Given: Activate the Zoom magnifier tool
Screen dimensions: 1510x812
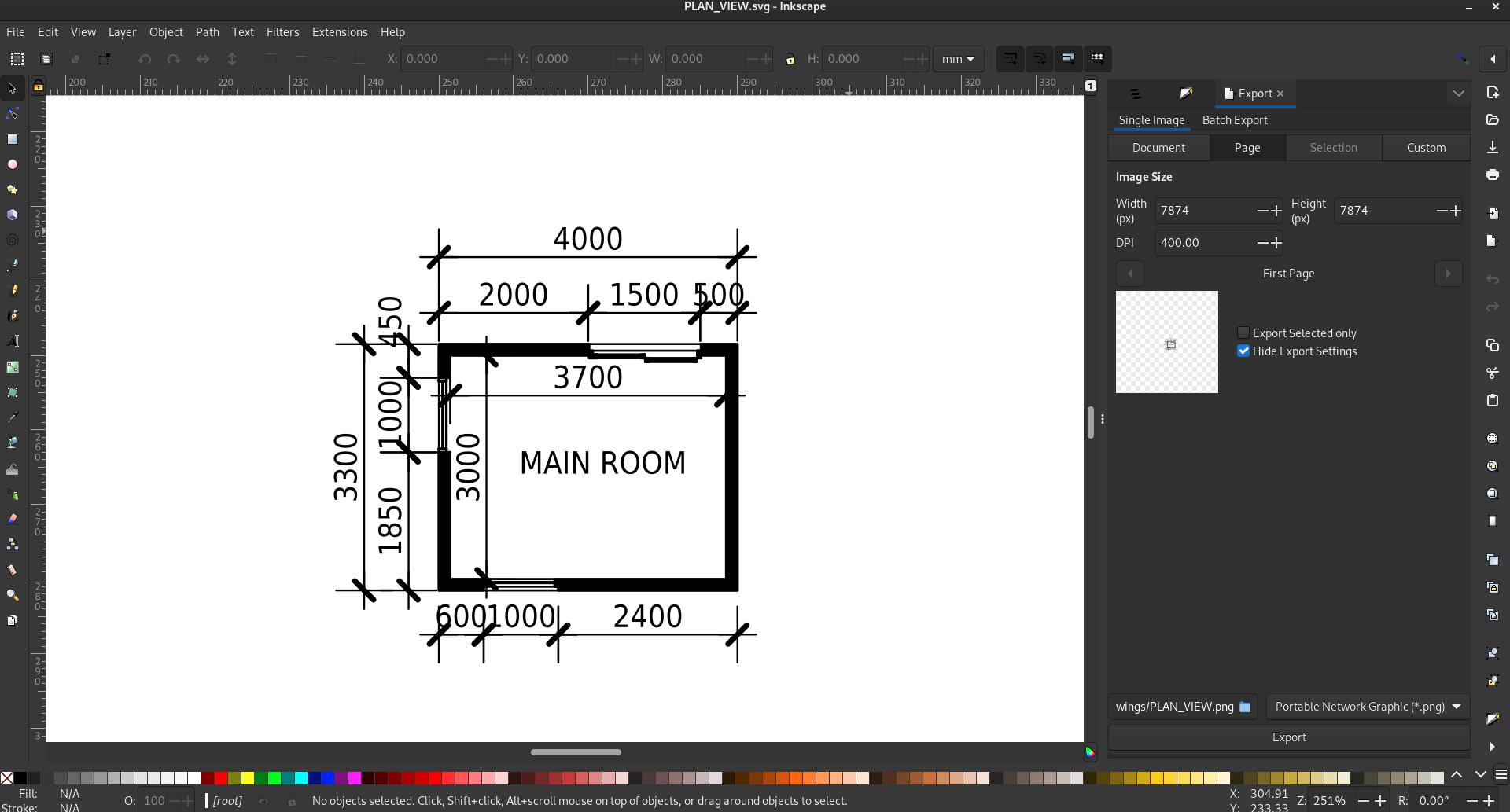Looking at the screenshot, I should [x=12, y=595].
